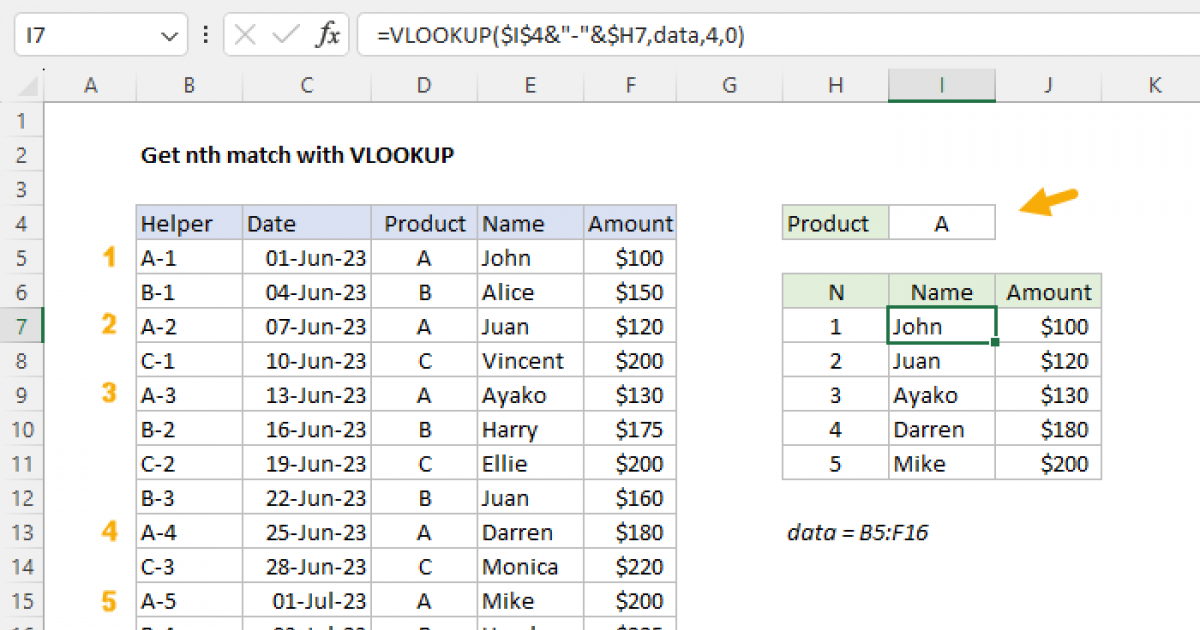Screen dimensions: 1200x630
Task: Select cell I4 containing the Product value A
Action: pos(941,222)
